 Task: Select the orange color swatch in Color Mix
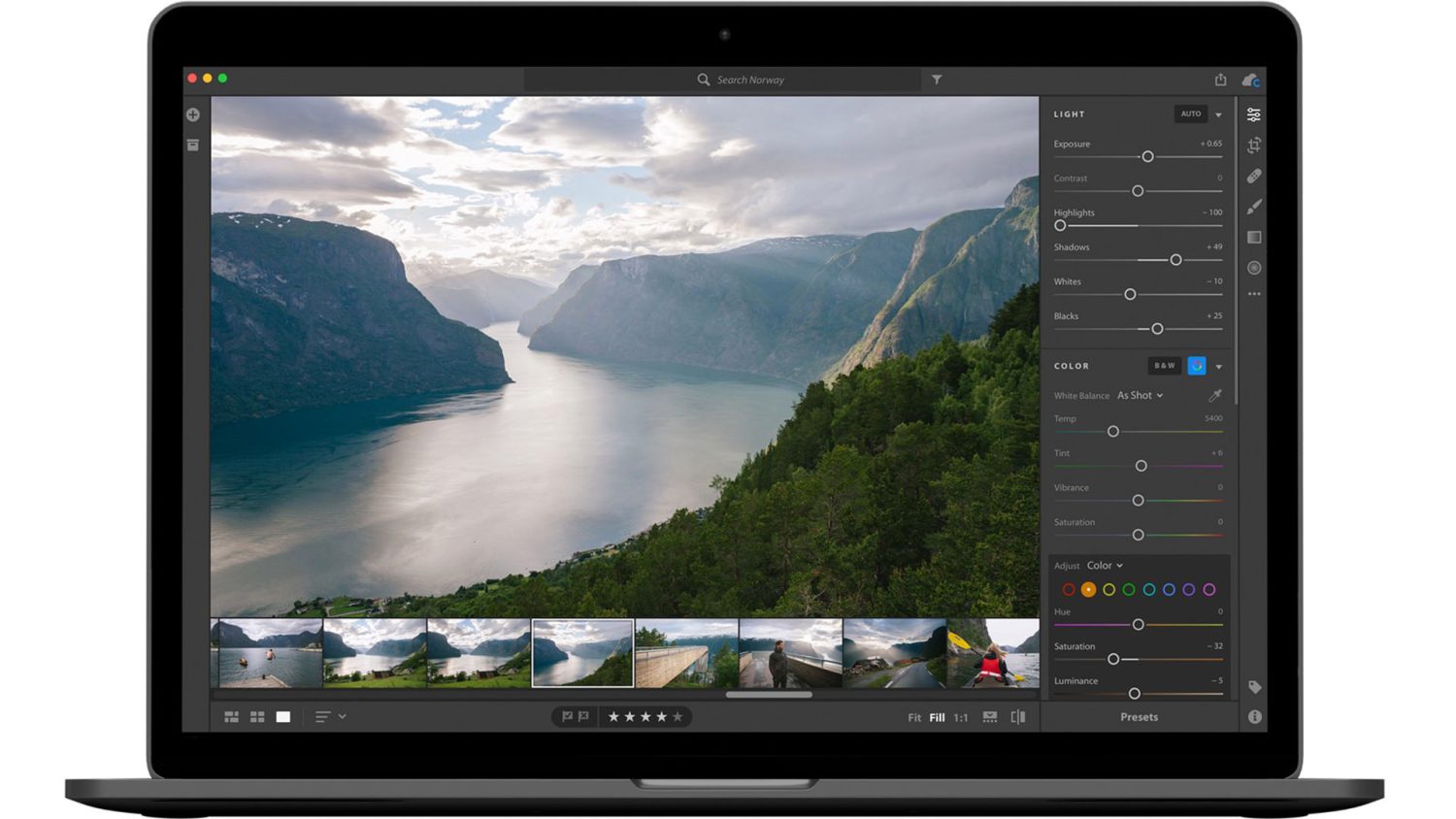coord(1088,589)
